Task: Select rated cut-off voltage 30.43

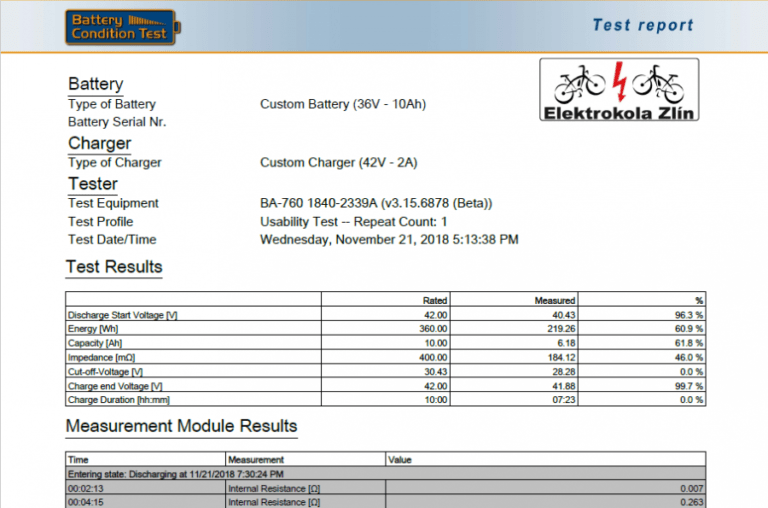Action: 435,372
